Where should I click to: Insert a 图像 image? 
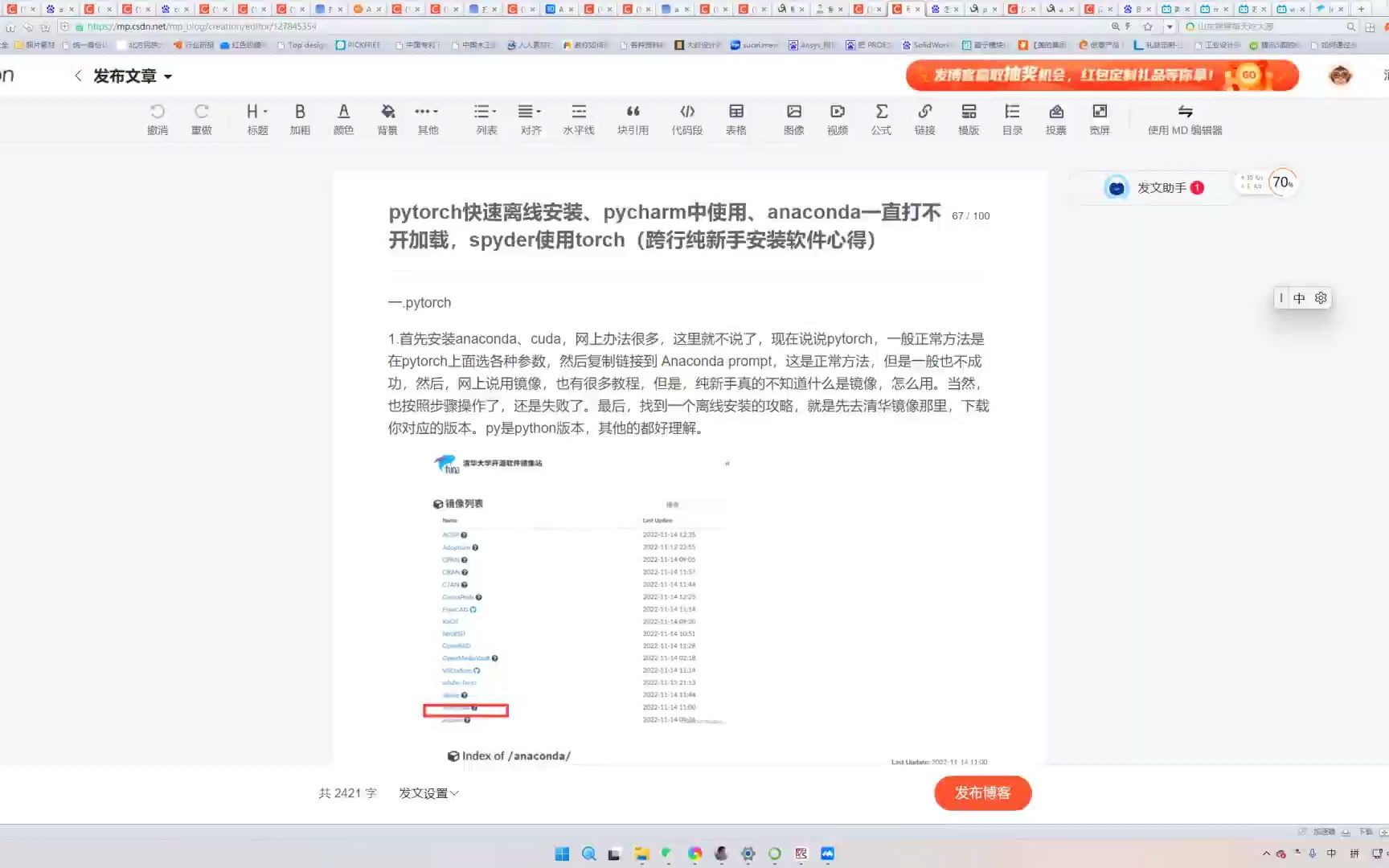[x=794, y=119]
